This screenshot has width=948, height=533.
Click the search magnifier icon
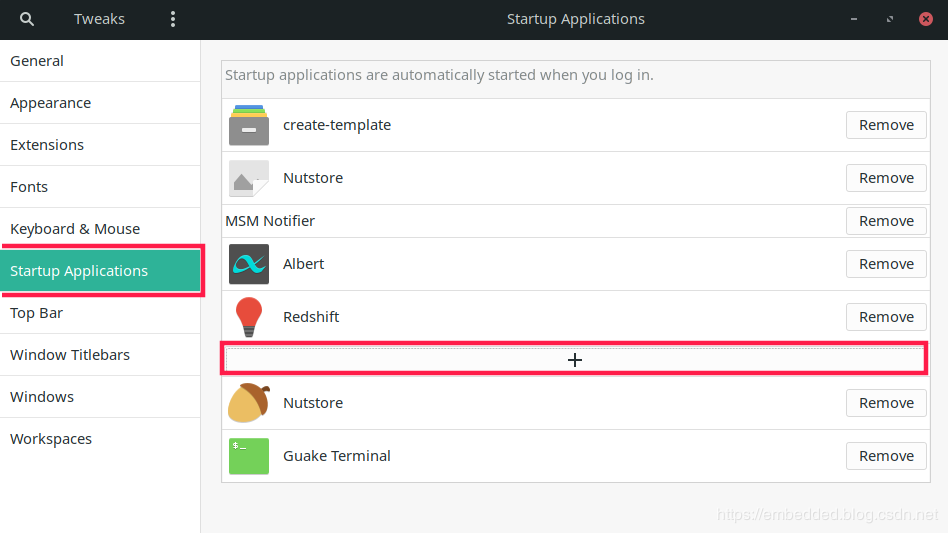click(x=27, y=19)
